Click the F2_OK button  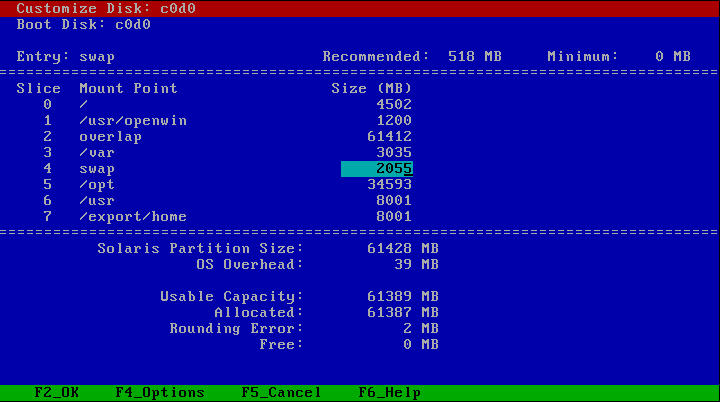pyautogui.click(x=56, y=393)
